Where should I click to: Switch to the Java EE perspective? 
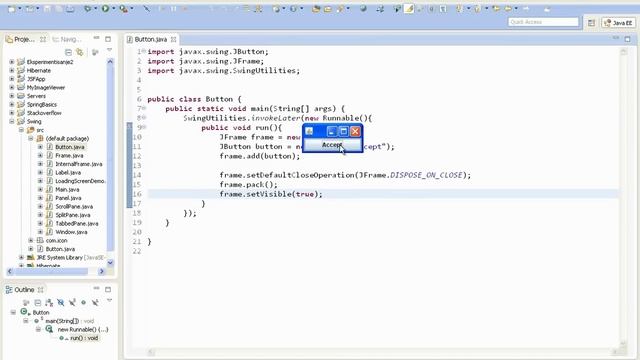[618, 23]
